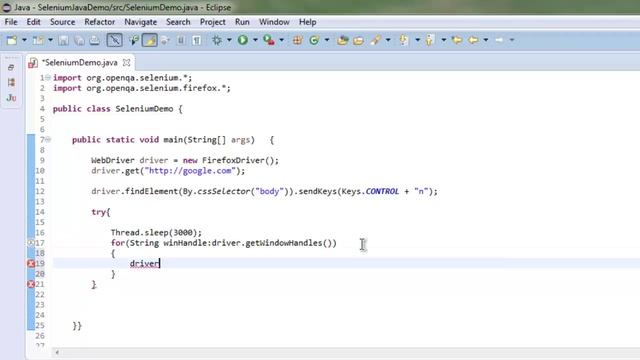640x360 pixels.
Task: Open the Project menu
Action: pyautogui.click(x=212, y=22)
